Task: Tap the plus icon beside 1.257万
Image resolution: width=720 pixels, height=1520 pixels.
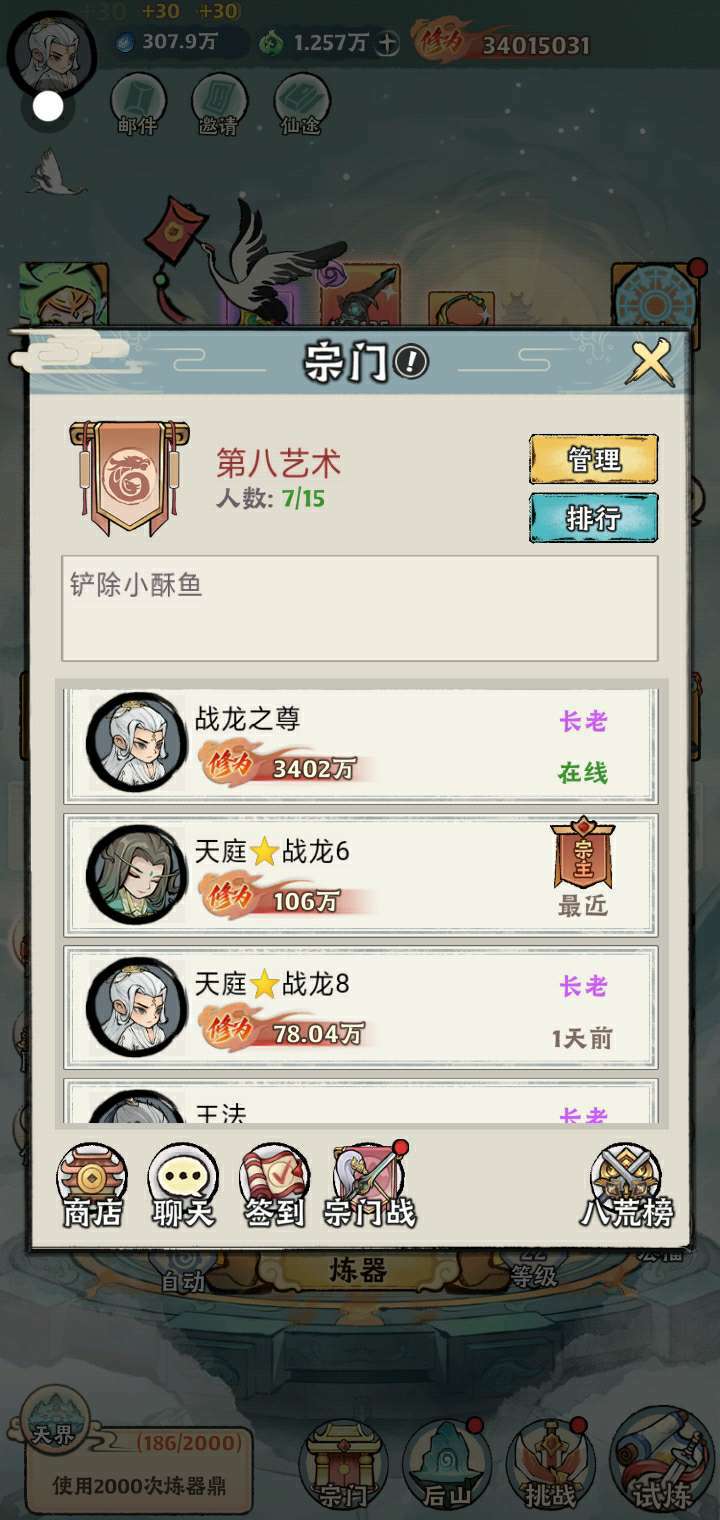Action: coord(389,43)
